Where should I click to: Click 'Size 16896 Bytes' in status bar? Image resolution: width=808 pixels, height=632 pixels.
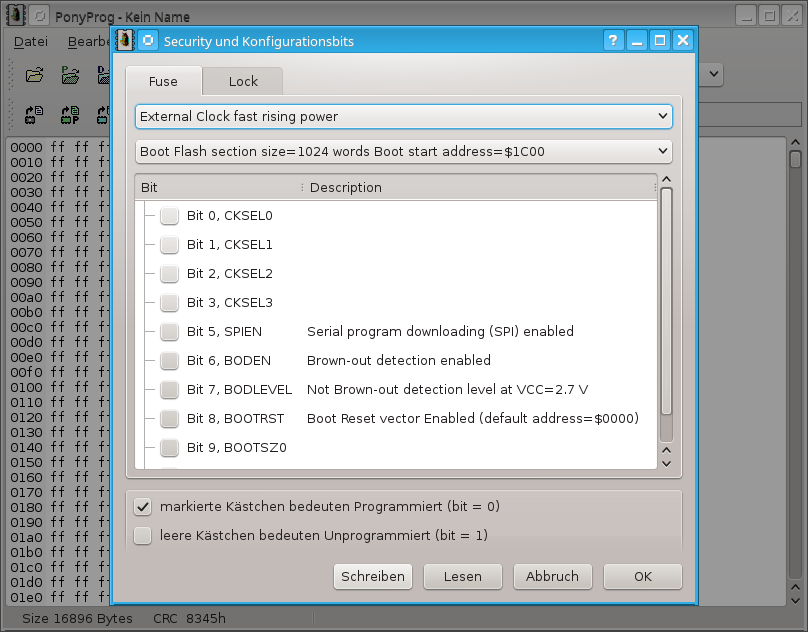pos(77,619)
